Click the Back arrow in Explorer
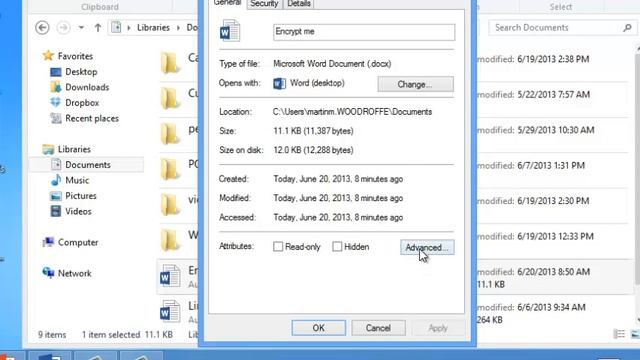 point(42,28)
